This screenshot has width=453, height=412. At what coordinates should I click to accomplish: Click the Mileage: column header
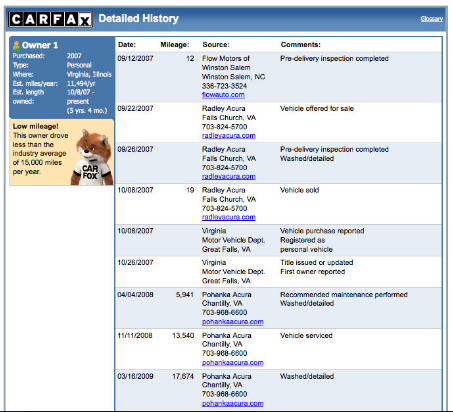tap(175, 45)
